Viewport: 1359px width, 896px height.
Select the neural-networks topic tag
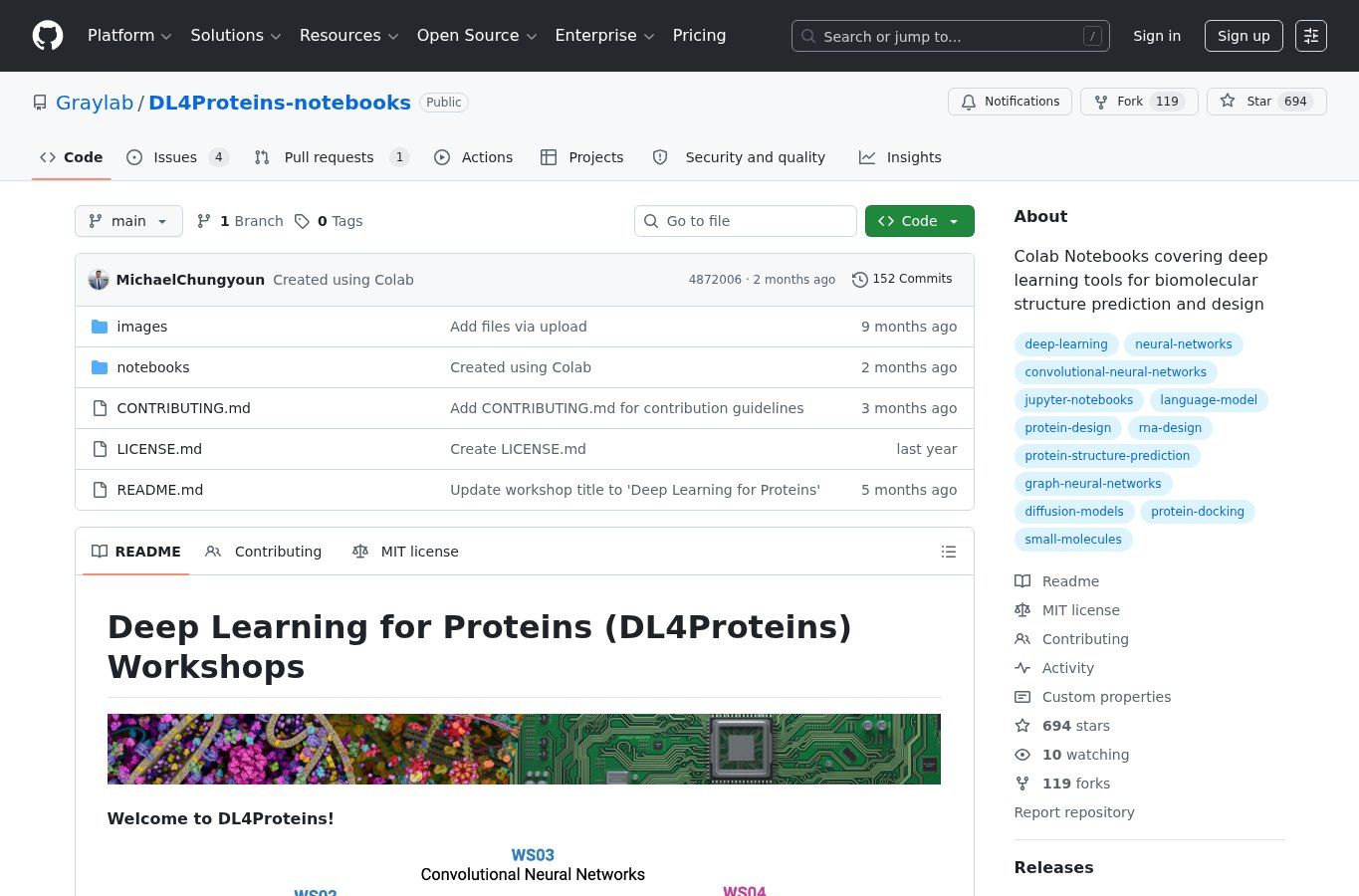pos(1184,344)
